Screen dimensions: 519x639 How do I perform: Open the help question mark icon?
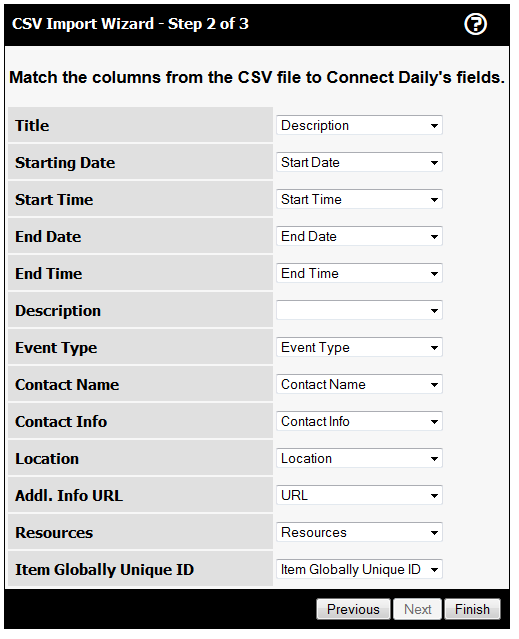tap(475, 24)
